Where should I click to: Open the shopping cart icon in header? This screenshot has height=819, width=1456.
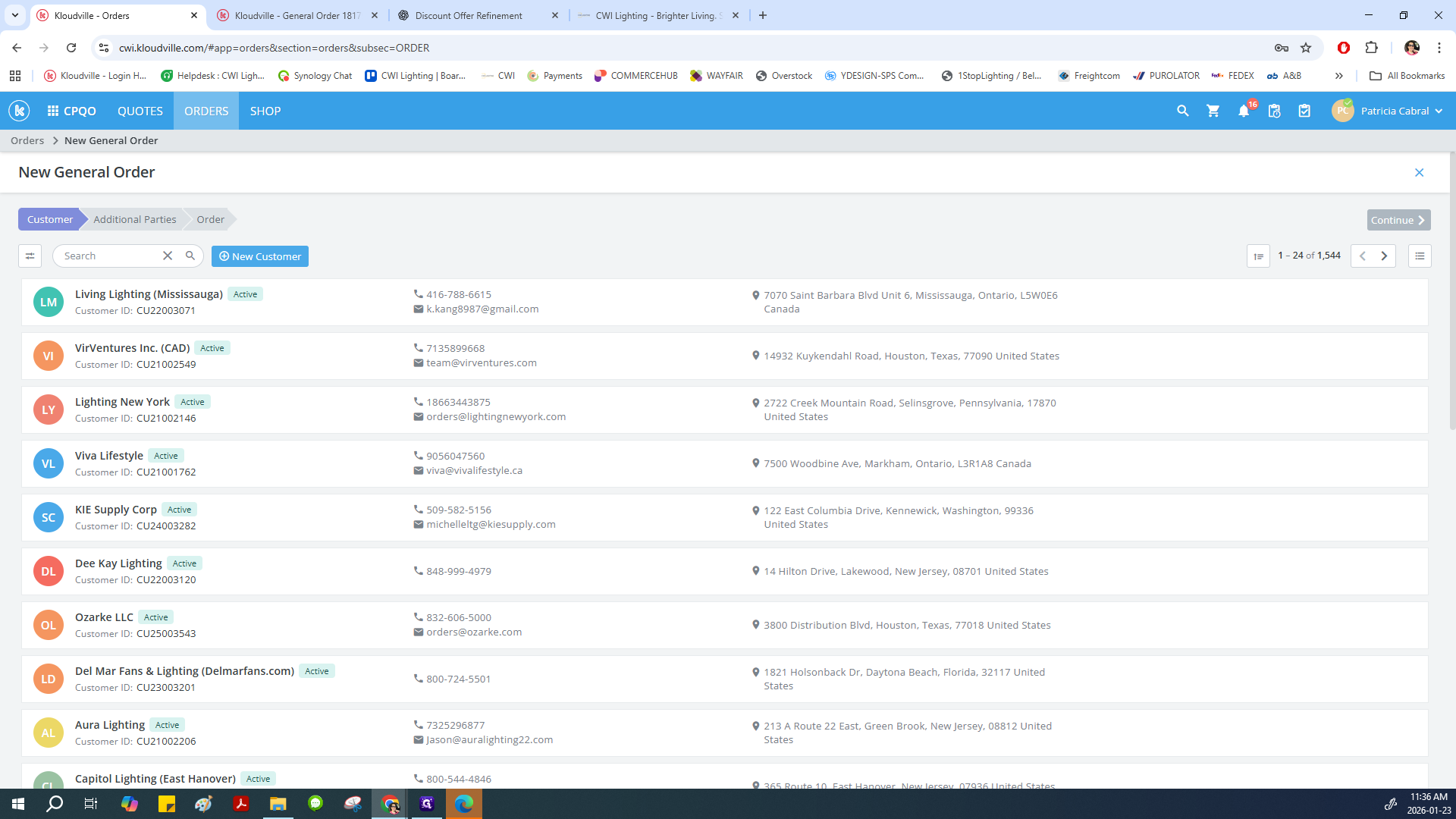pyautogui.click(x=1213, y=111)
